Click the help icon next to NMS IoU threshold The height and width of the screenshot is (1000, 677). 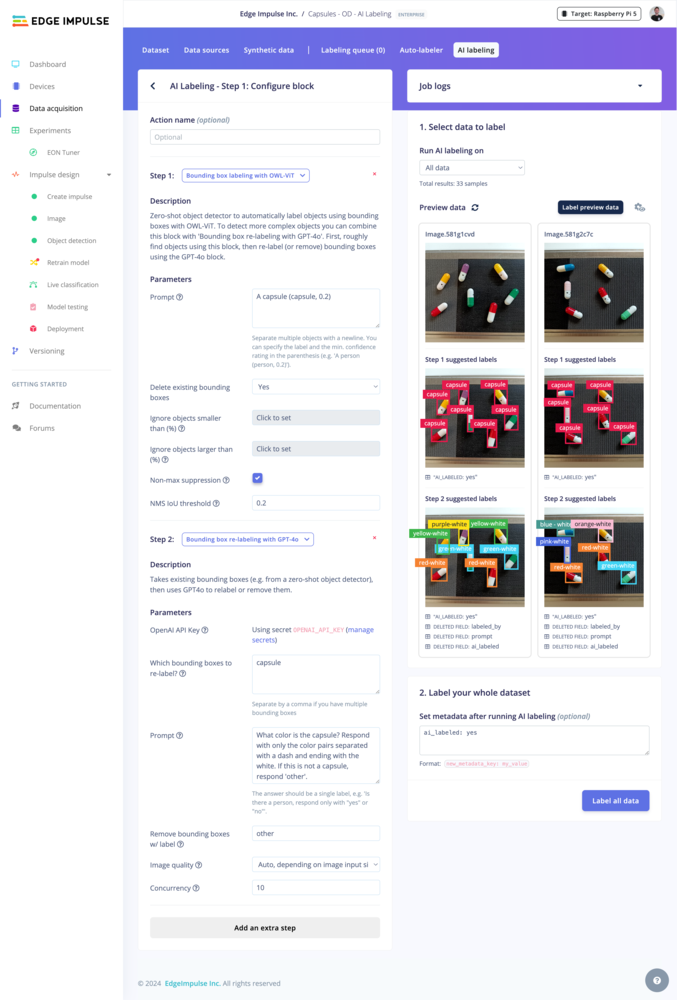[216, 503]
